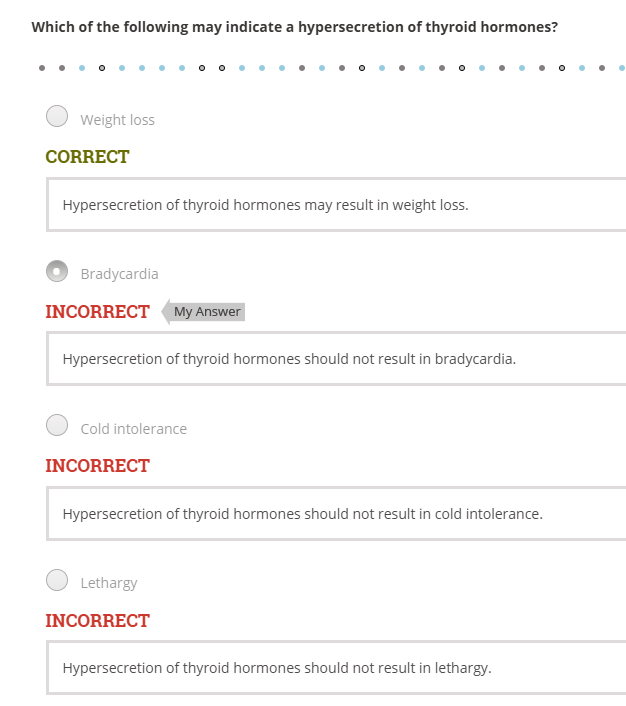The height and width of the screenshot is (706, 626).
Task: Select the Weight loss radio button
Action: coord(57,116)
